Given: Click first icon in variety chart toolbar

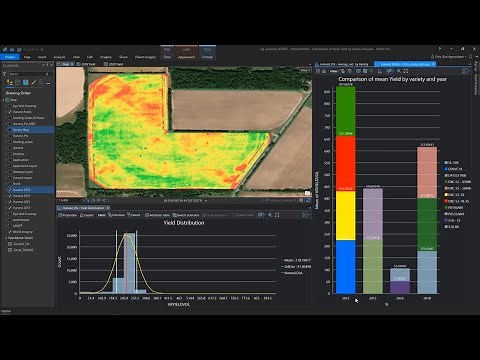Looking at the screenshot, I should click(x=318, y=71).
